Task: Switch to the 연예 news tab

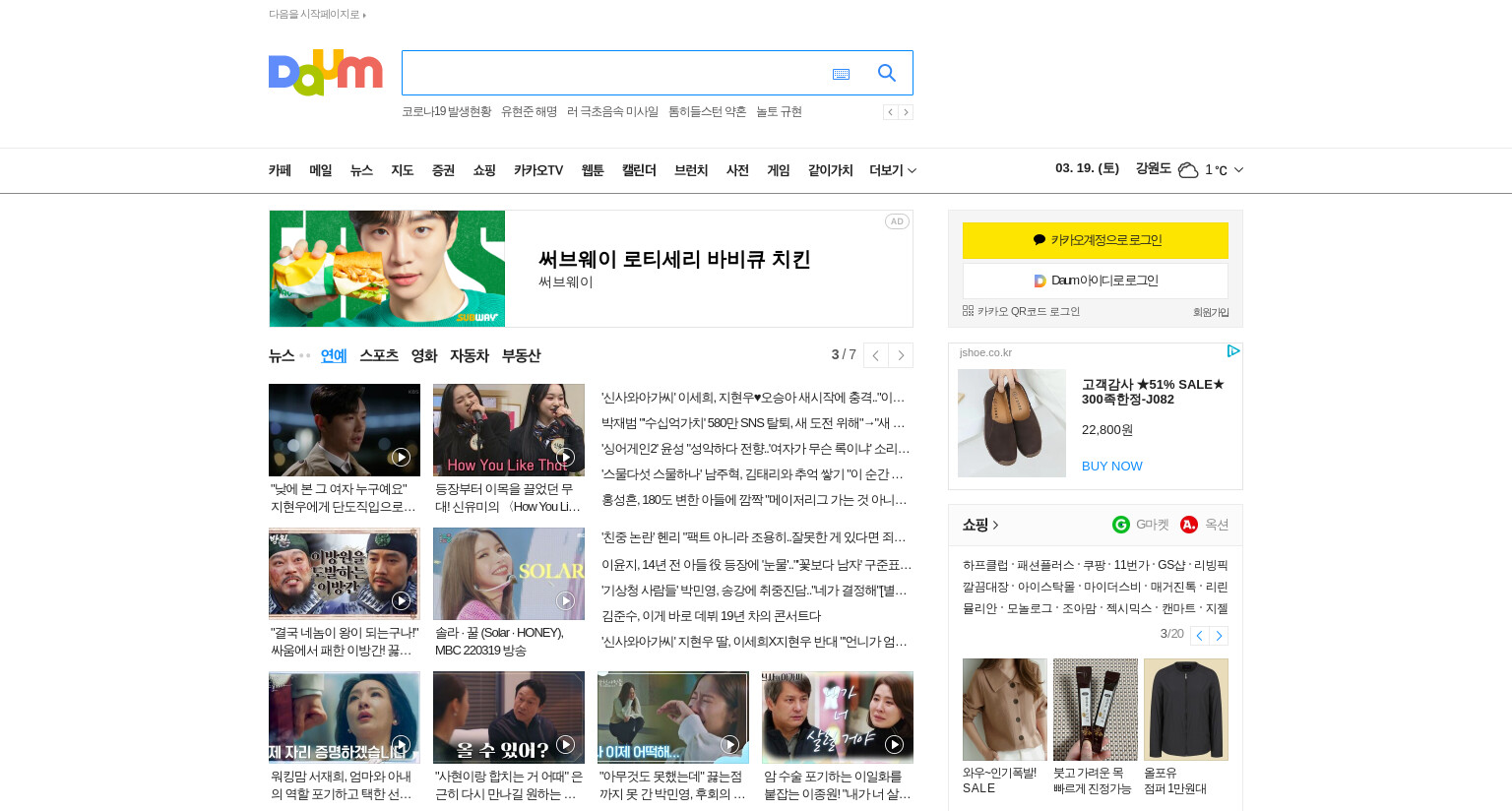Action: pos(334,355)
